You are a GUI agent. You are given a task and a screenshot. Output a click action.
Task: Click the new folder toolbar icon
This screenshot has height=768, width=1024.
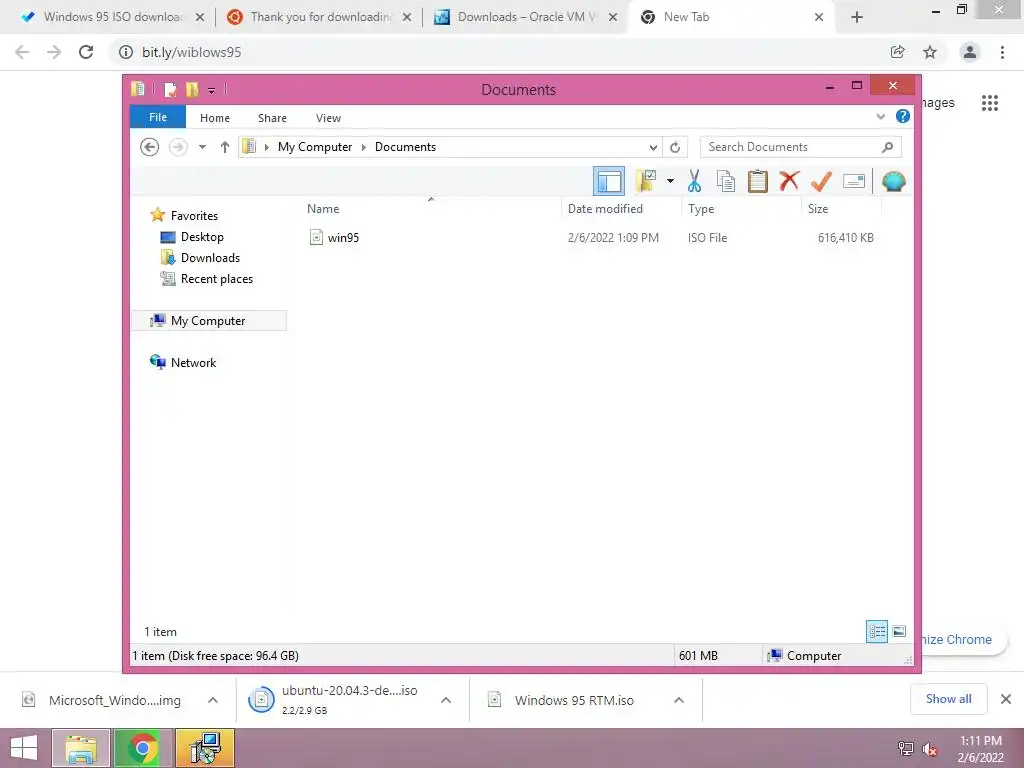pyautogui.click(x=646, y=181)
